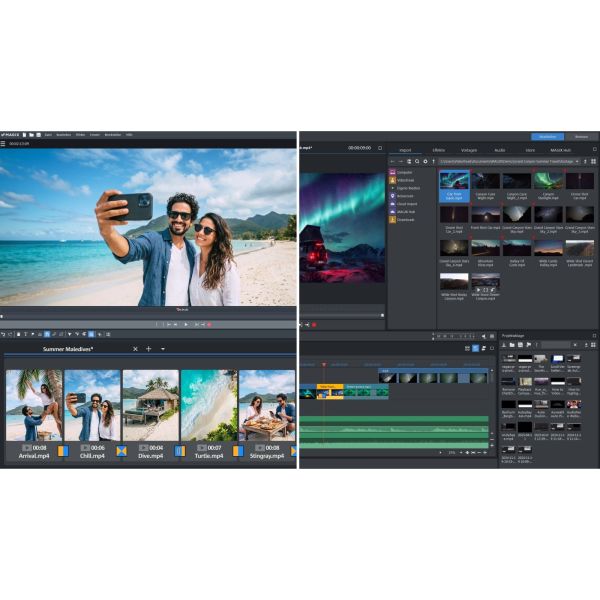Click the blue highlighted button at top right
The height and width of the screenshot is (600, 600).
(547, 137)
